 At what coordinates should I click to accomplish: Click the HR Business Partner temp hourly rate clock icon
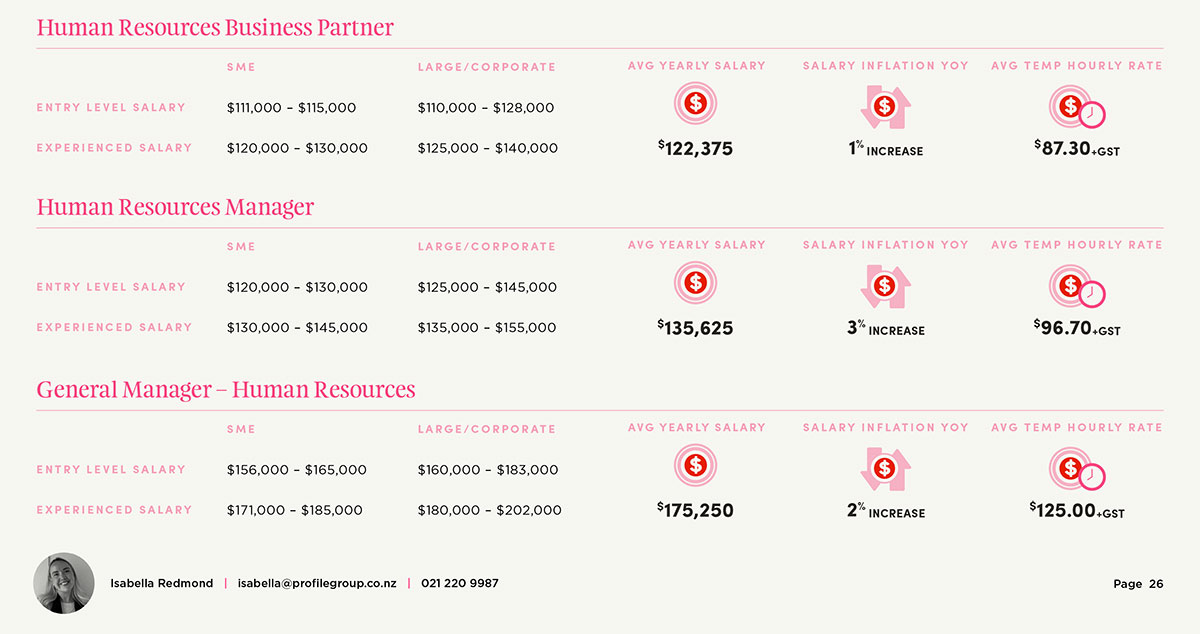coord(1076,106)
